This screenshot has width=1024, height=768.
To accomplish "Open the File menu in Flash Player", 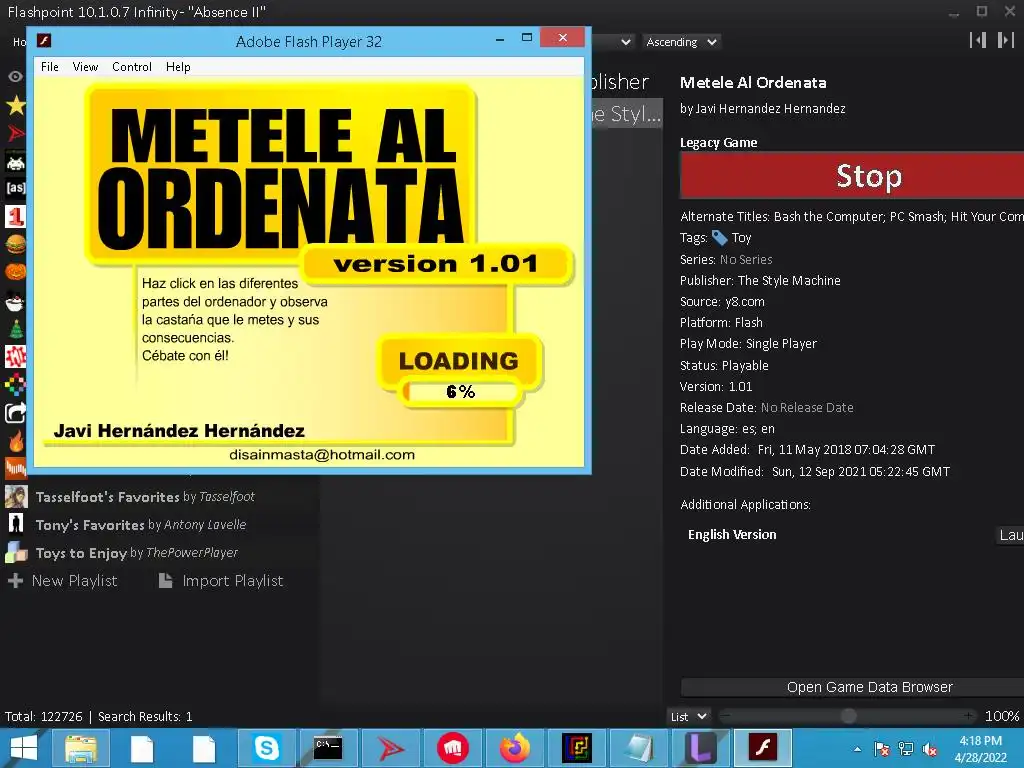I will coord(50,67).
